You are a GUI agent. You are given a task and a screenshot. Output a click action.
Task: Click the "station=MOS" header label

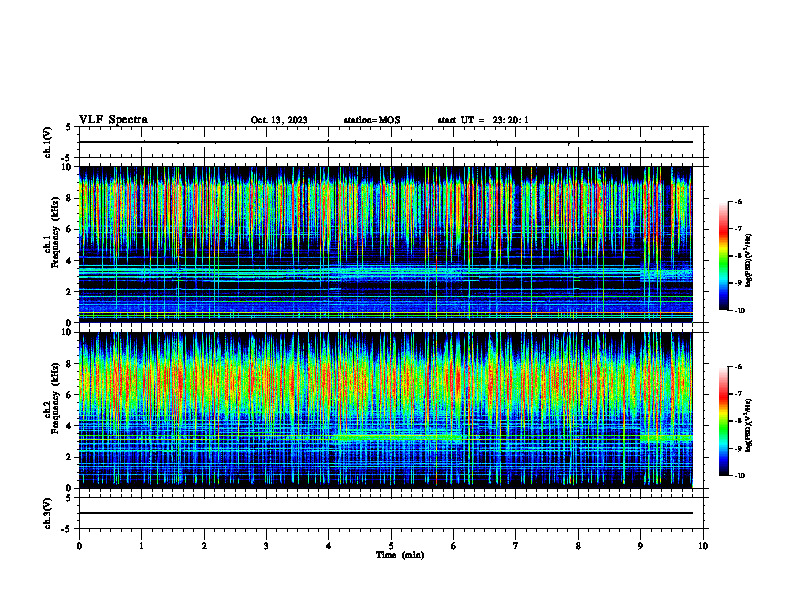372,120
